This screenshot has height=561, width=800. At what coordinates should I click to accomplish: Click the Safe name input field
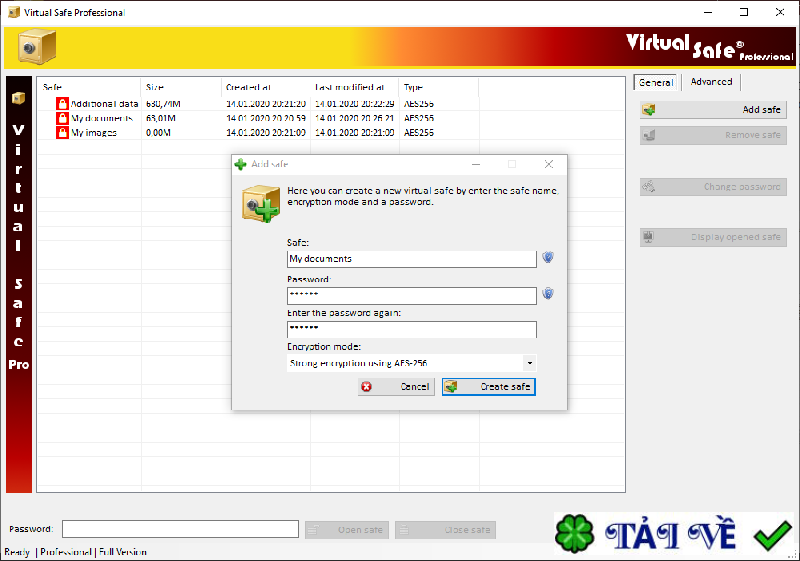tap(412, 259)
